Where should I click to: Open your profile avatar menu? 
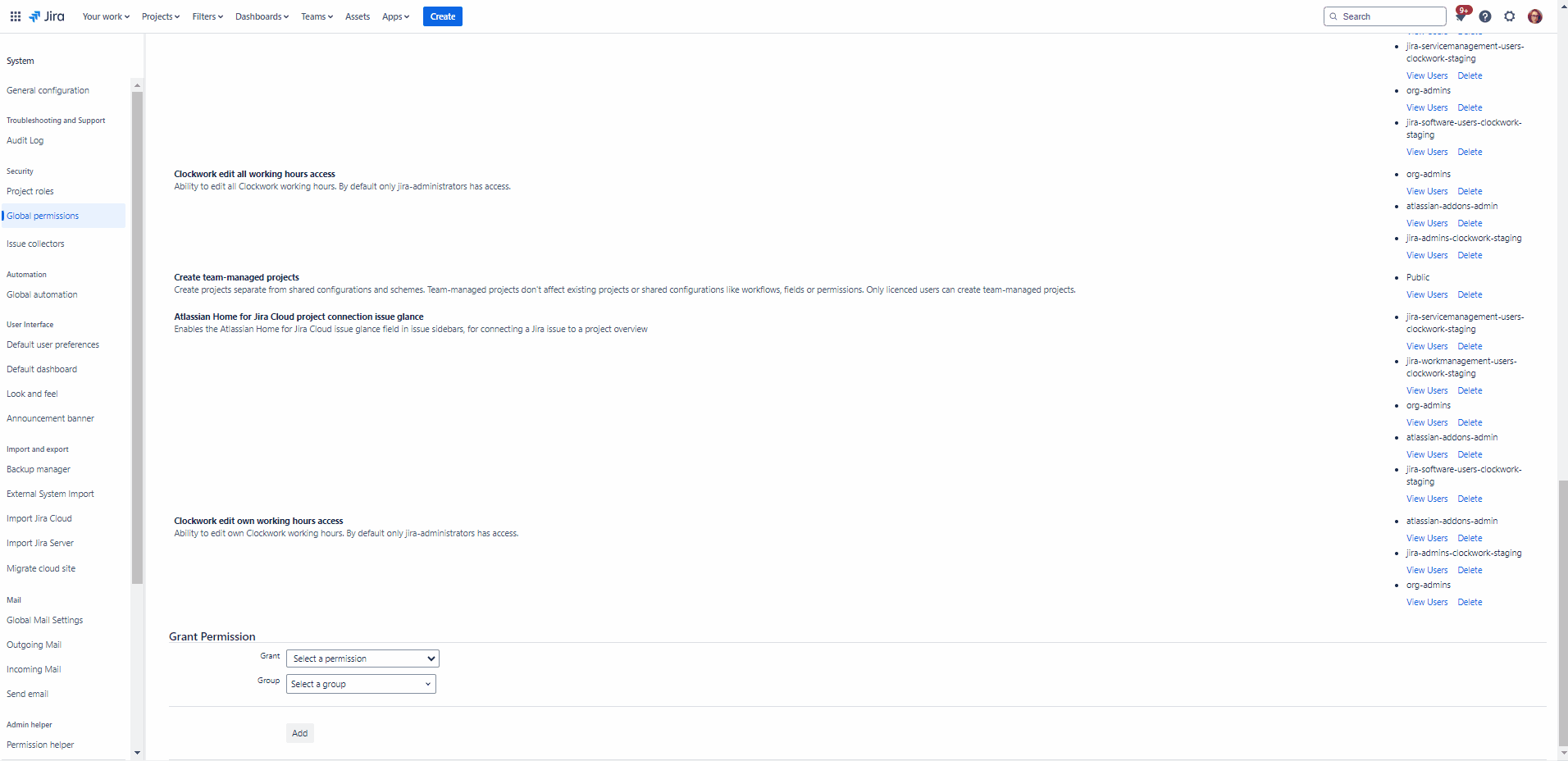click(x=1534, y=16)
